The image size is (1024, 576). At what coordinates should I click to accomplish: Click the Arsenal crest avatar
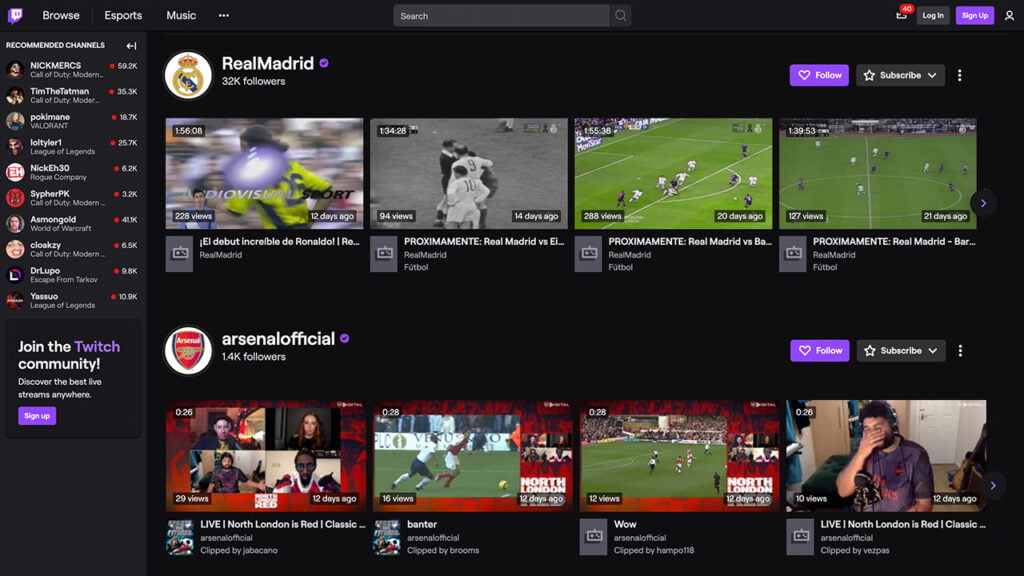188,351
